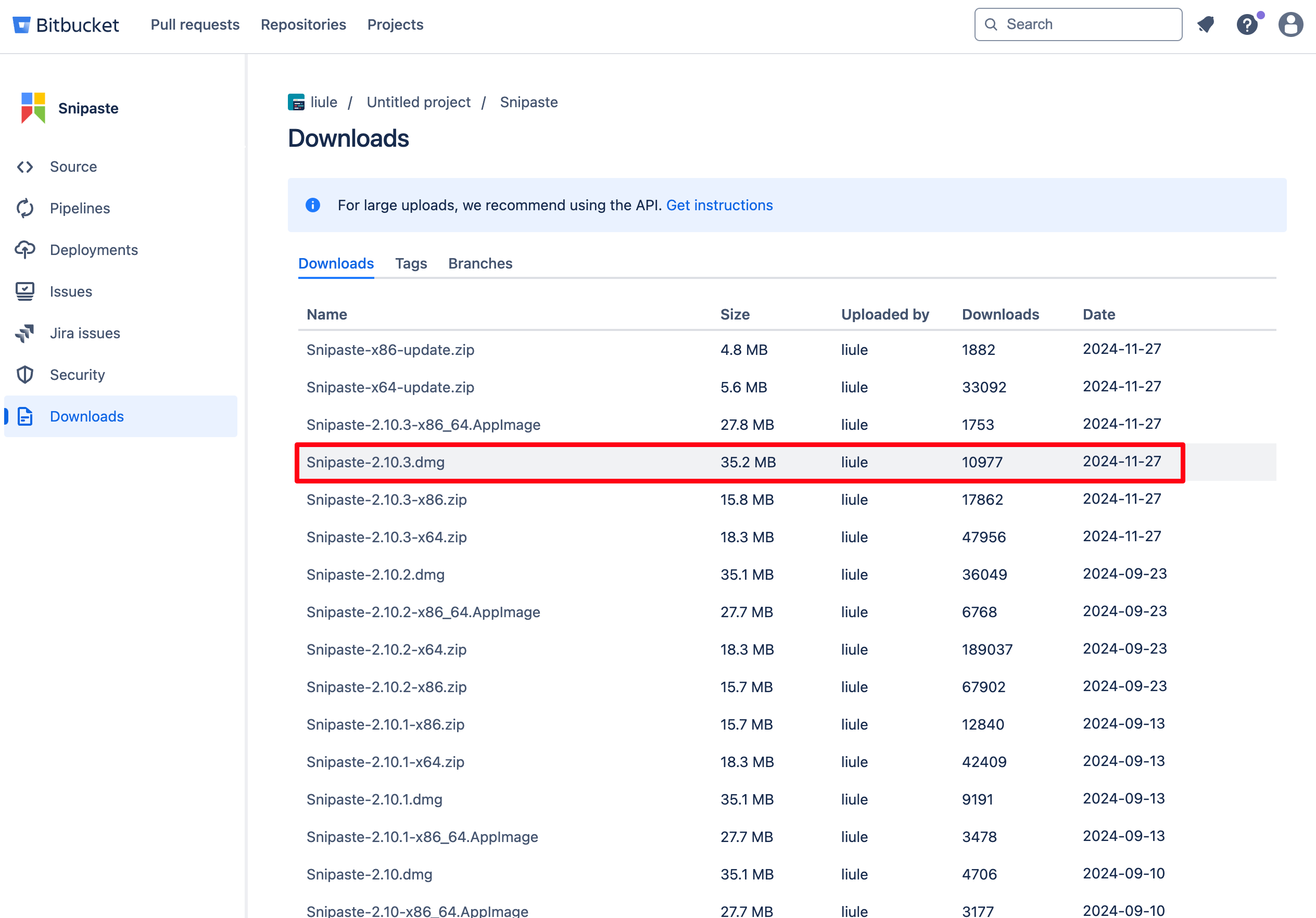
Task: Download Snipaste-2.10.2-x64.zip
Action: pyautogui.click(x=387, y=650)
